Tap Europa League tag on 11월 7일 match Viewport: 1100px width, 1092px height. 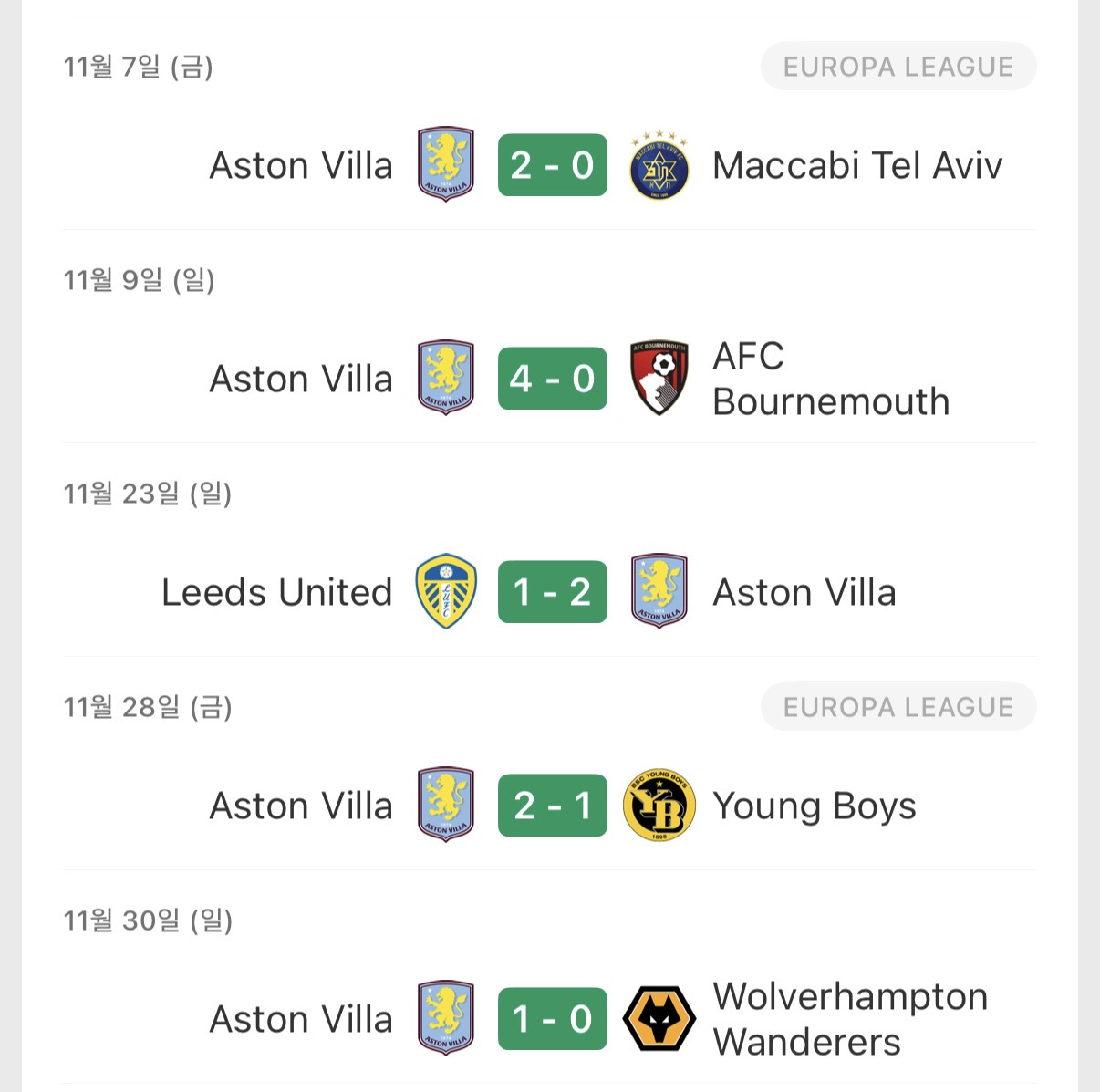898,67
